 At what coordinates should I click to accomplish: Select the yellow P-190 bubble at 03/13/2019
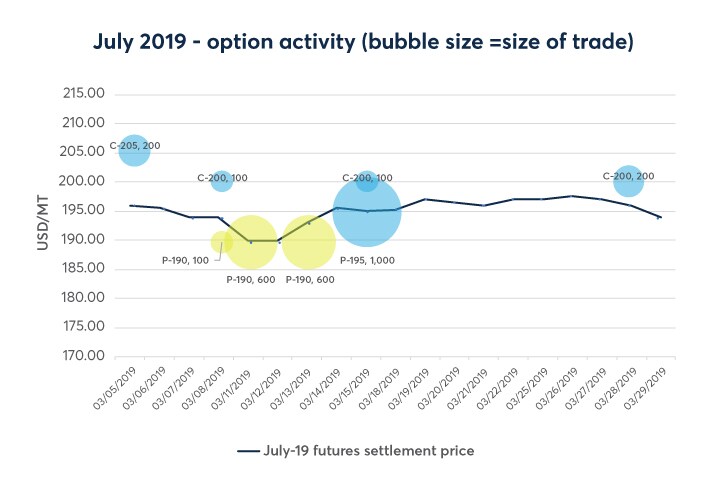tap(308, 242)
